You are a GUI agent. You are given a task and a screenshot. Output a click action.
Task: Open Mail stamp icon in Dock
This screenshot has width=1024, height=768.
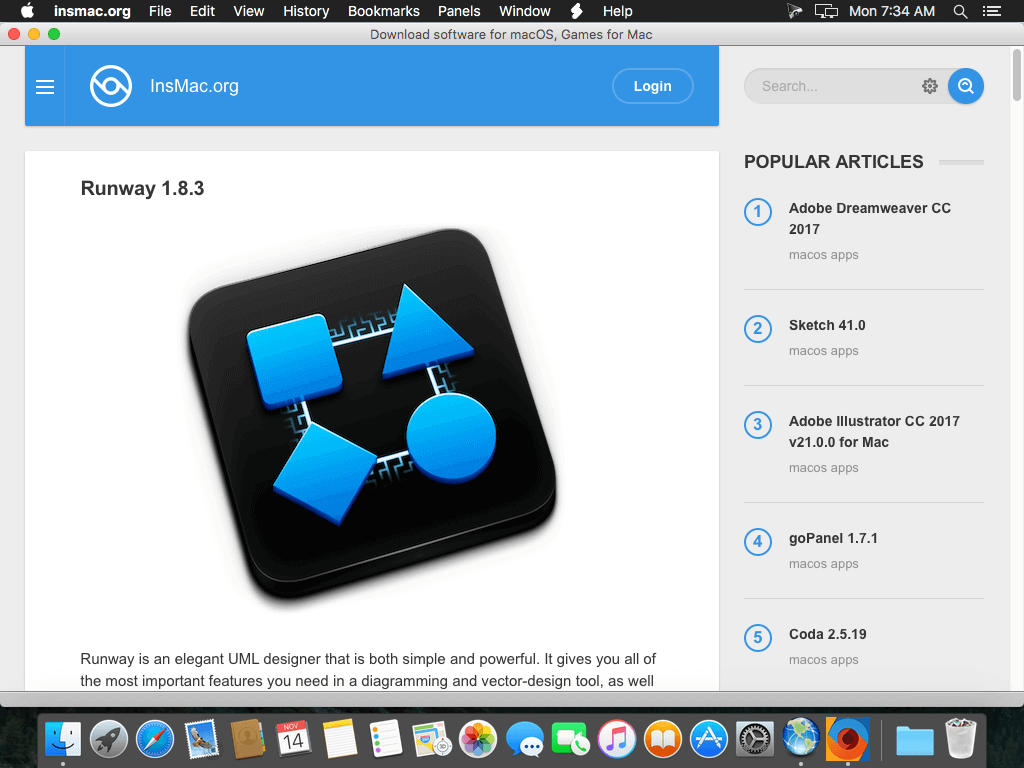[202, 739]
